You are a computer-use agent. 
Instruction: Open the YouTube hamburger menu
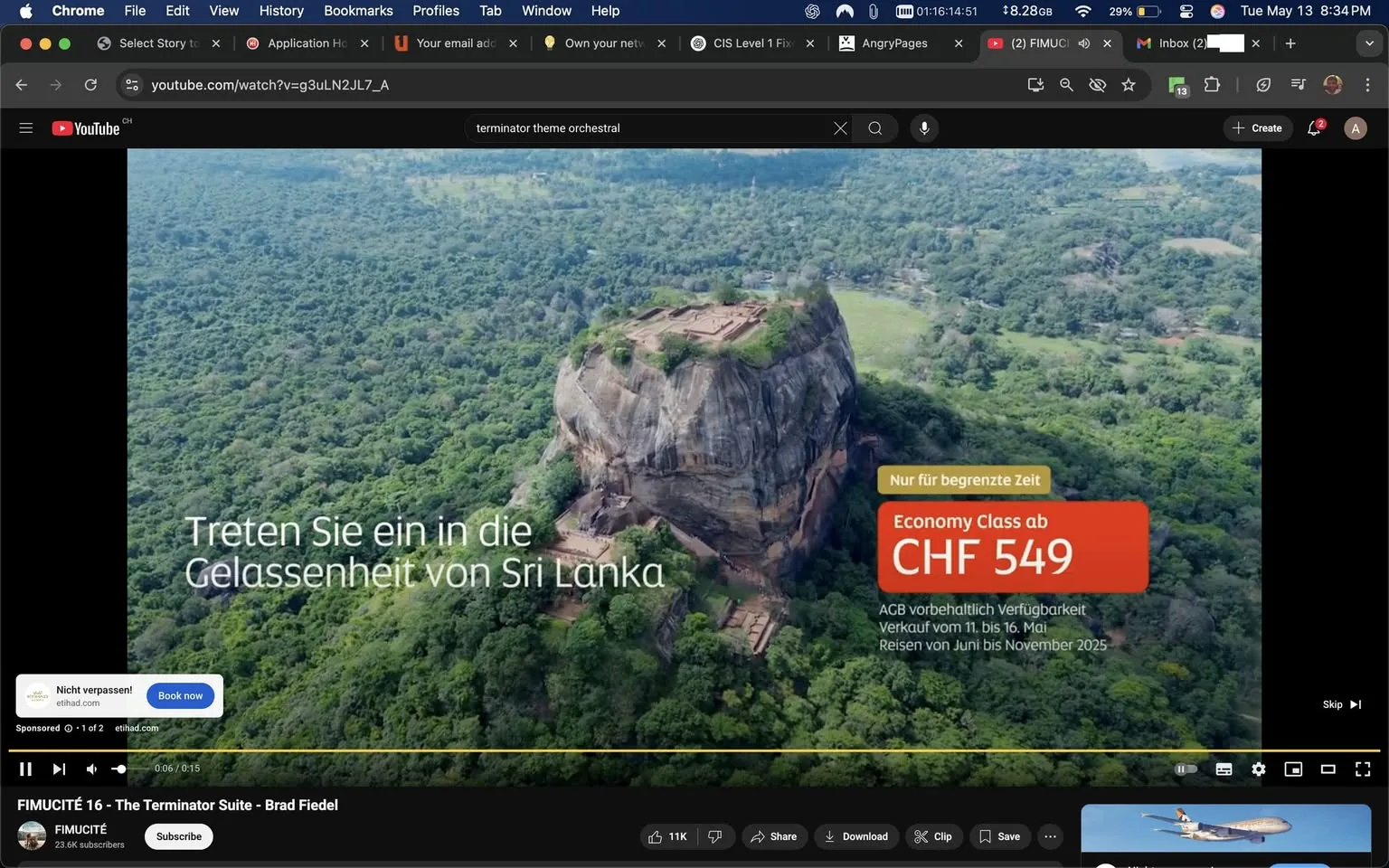point(25,127)
